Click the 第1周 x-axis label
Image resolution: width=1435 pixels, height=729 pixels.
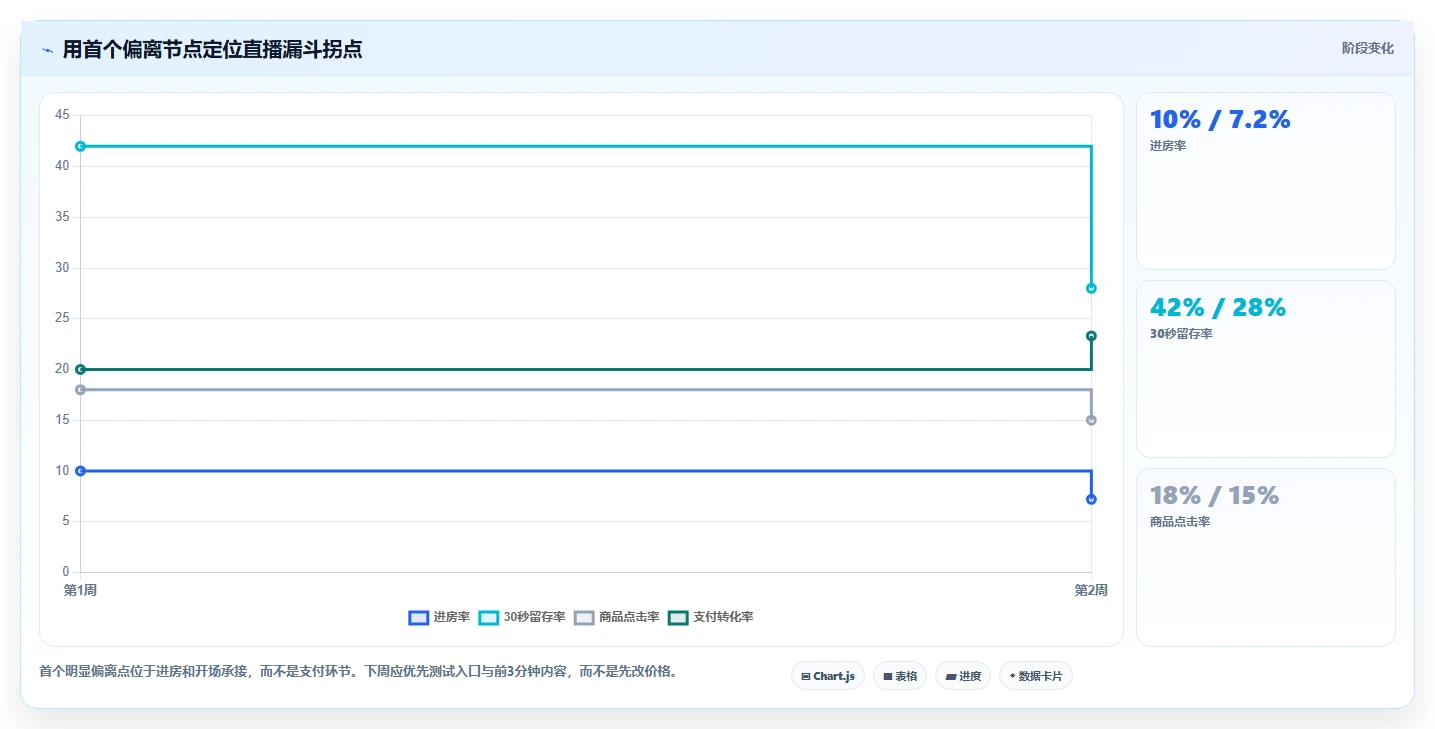(80, 590)
